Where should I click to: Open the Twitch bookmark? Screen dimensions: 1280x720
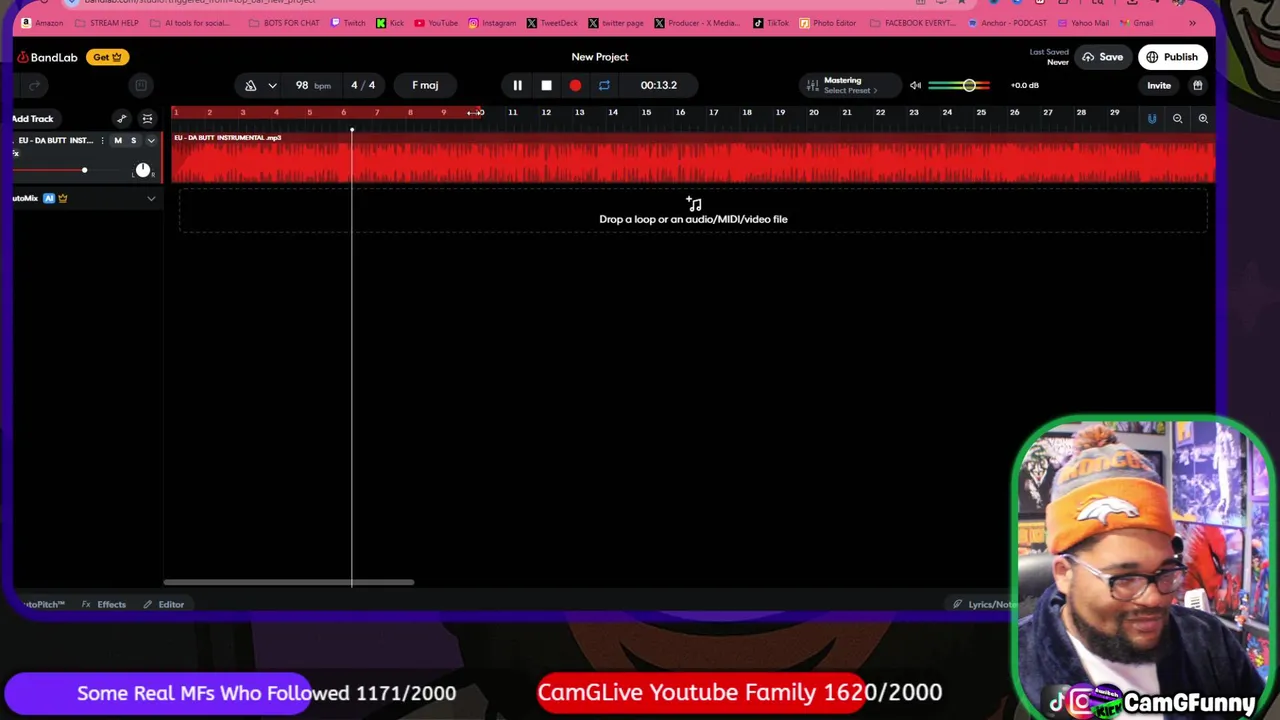348,23
